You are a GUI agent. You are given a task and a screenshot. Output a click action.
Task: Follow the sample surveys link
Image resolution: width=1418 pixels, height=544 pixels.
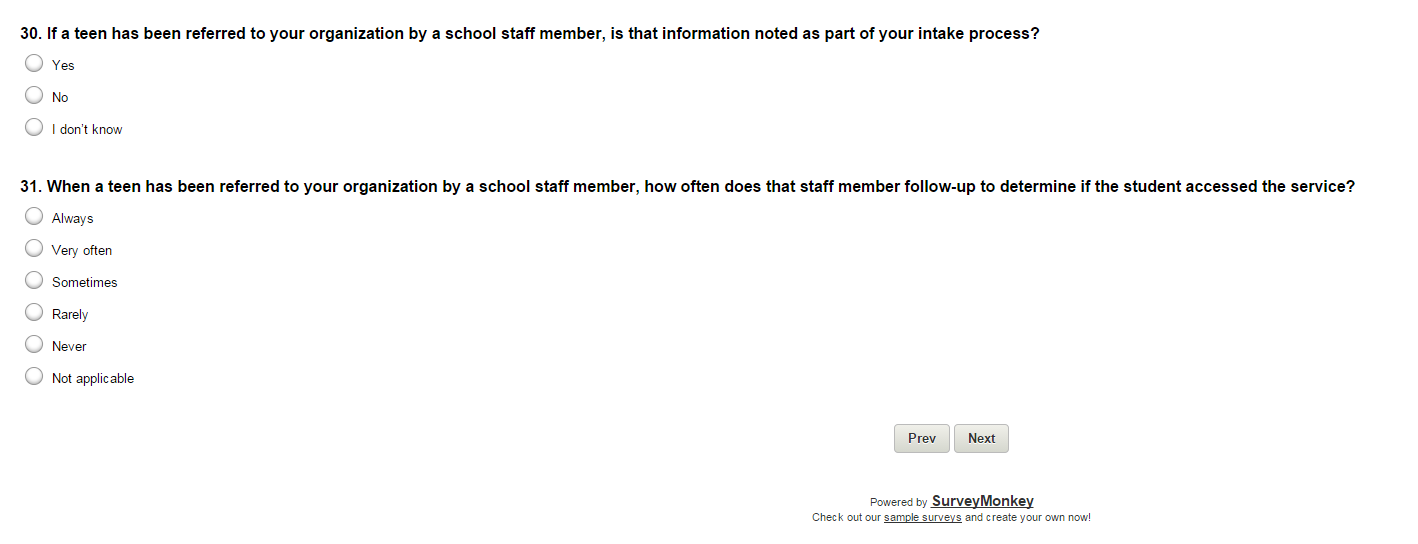922,518
